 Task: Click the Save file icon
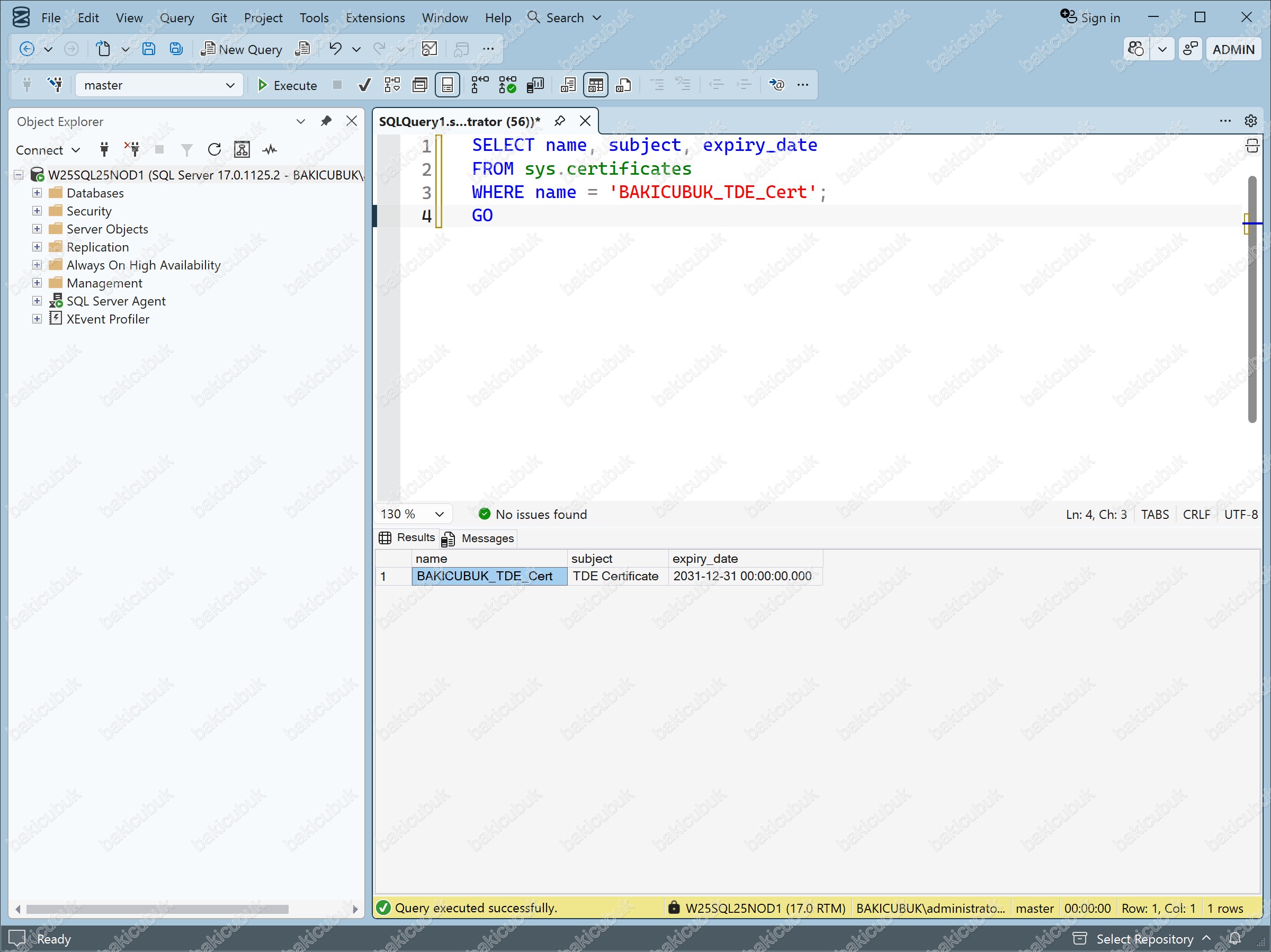148,49
